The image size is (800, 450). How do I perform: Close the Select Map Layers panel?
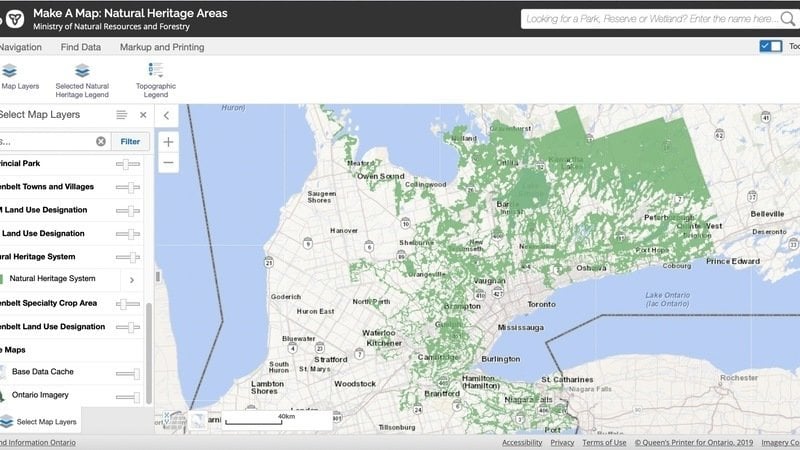(143, 115)
